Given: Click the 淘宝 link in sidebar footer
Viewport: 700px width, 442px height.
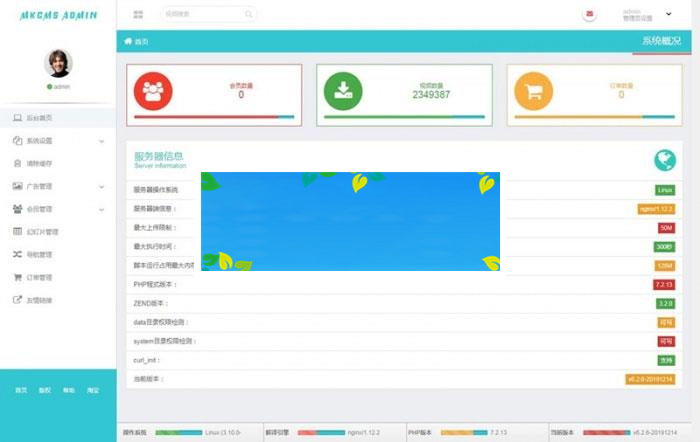Looking at the screenshot, I should pyautogui.click(x=93, y=390).
